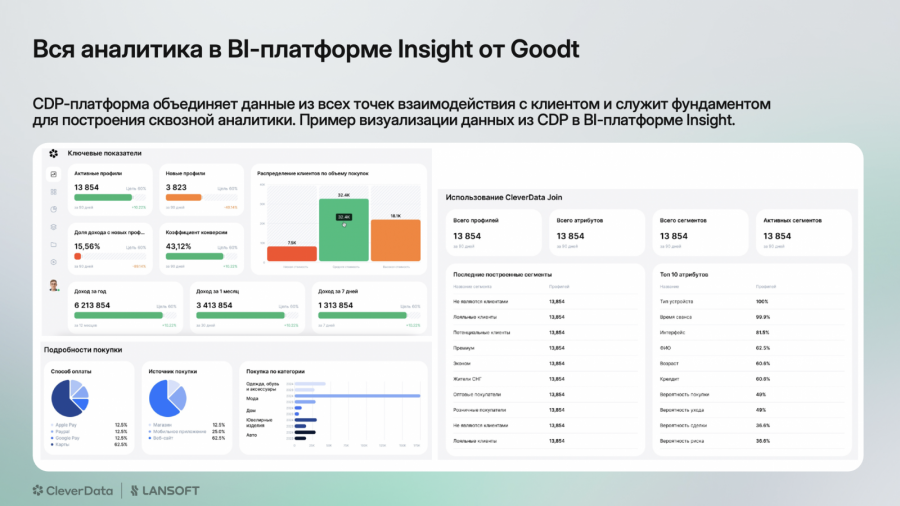Click the orange right bar in distribution chart
The width and height of the screenshot is (900, 506).
[395, 240]
